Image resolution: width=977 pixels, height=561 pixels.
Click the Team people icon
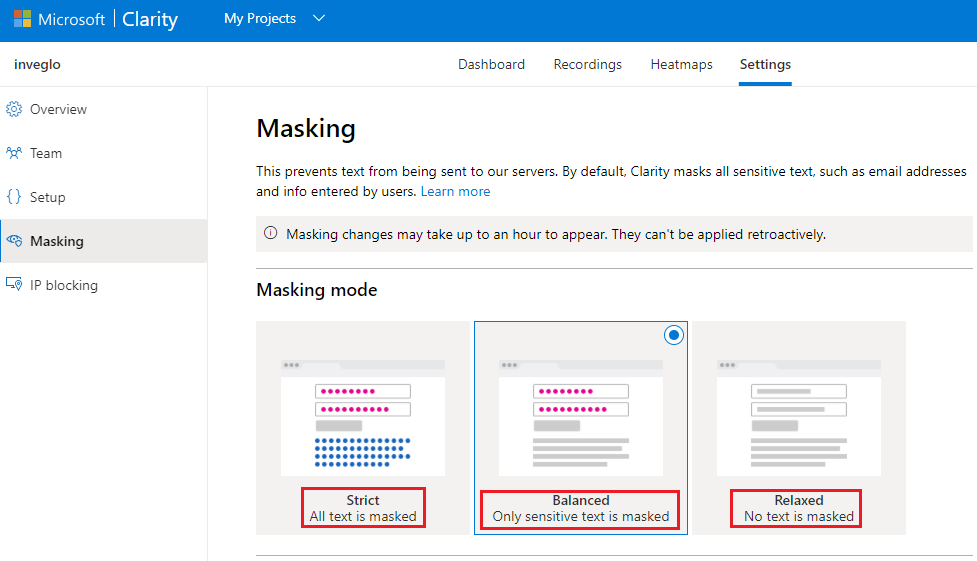pos(14,153)
